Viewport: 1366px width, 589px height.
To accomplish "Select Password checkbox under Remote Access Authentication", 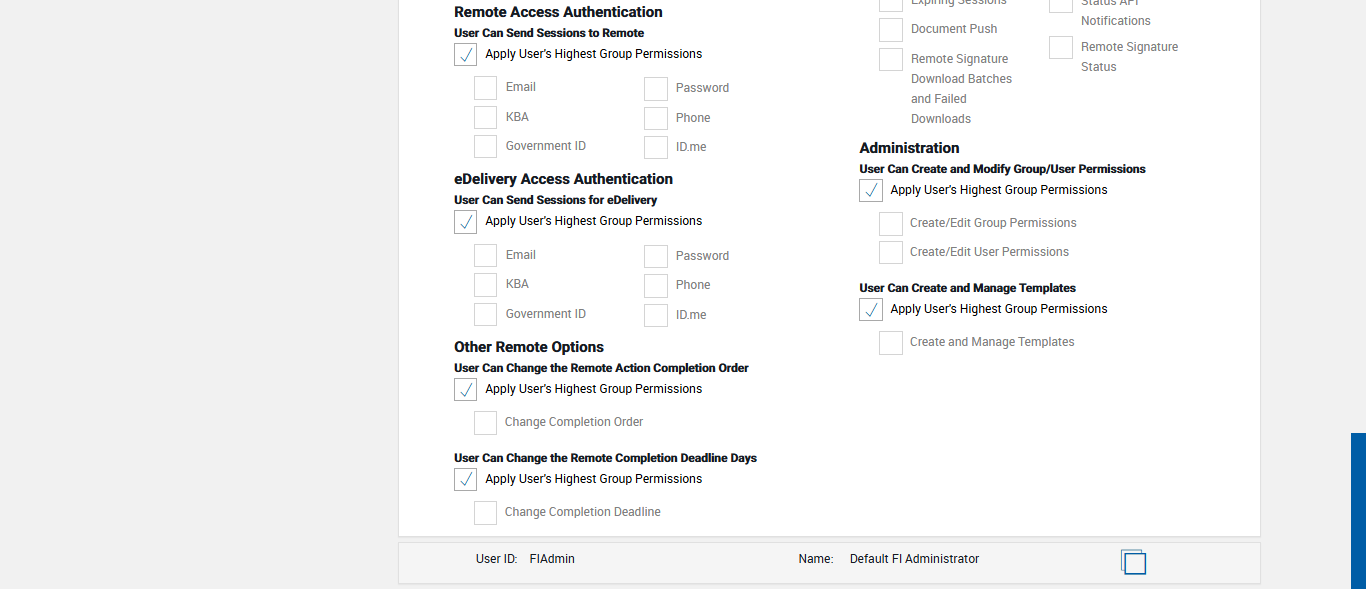I will (x=656, y=89).
